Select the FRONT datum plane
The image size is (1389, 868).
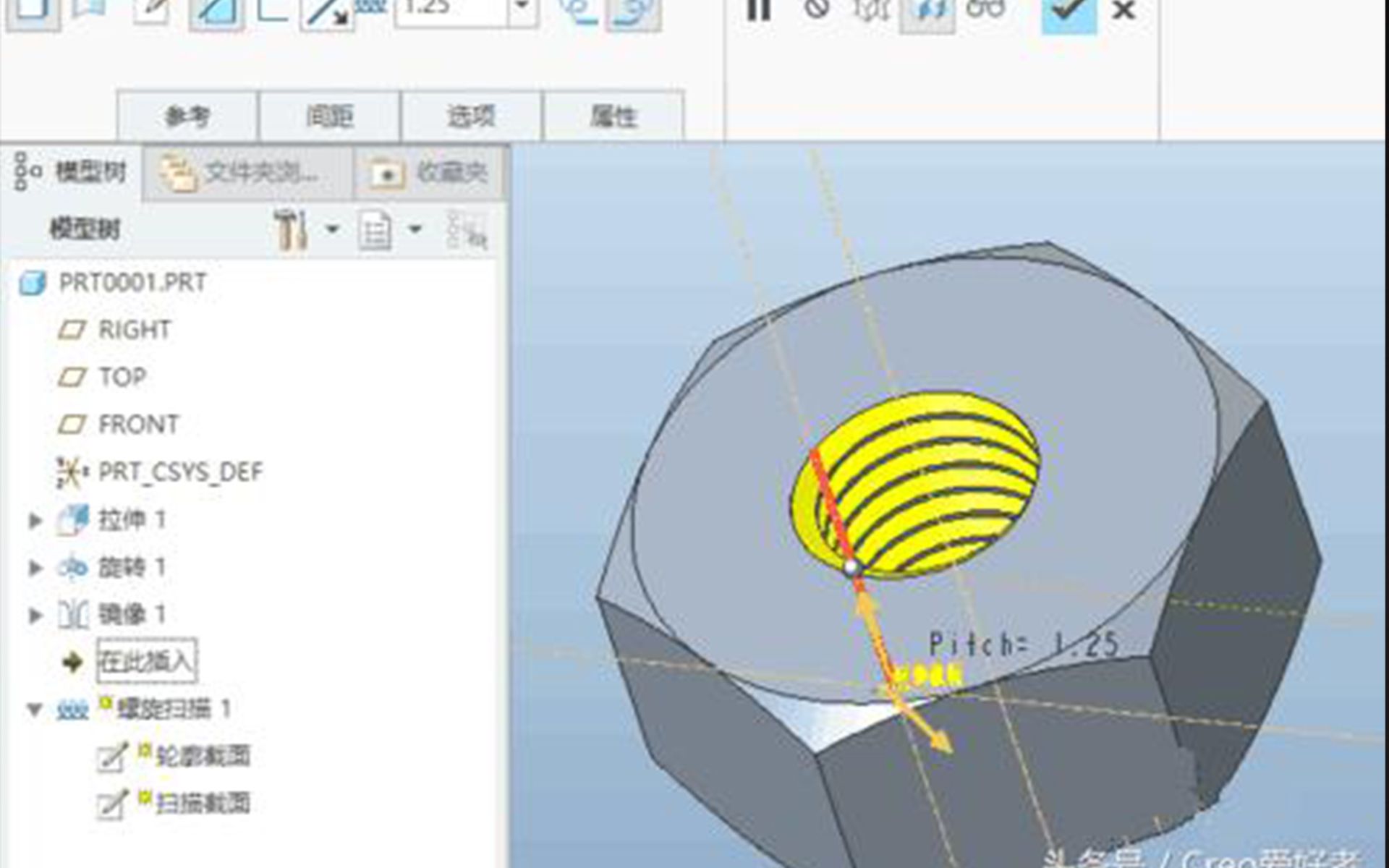[x=137, y=425]
